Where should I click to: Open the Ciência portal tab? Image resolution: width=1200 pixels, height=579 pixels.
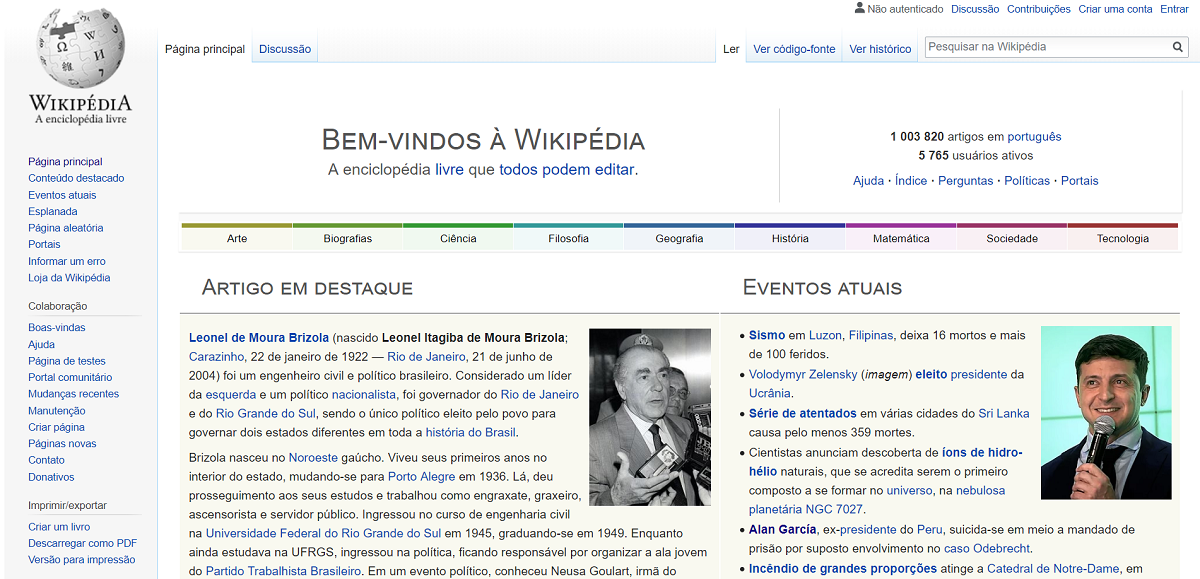(x=458, y=238)
